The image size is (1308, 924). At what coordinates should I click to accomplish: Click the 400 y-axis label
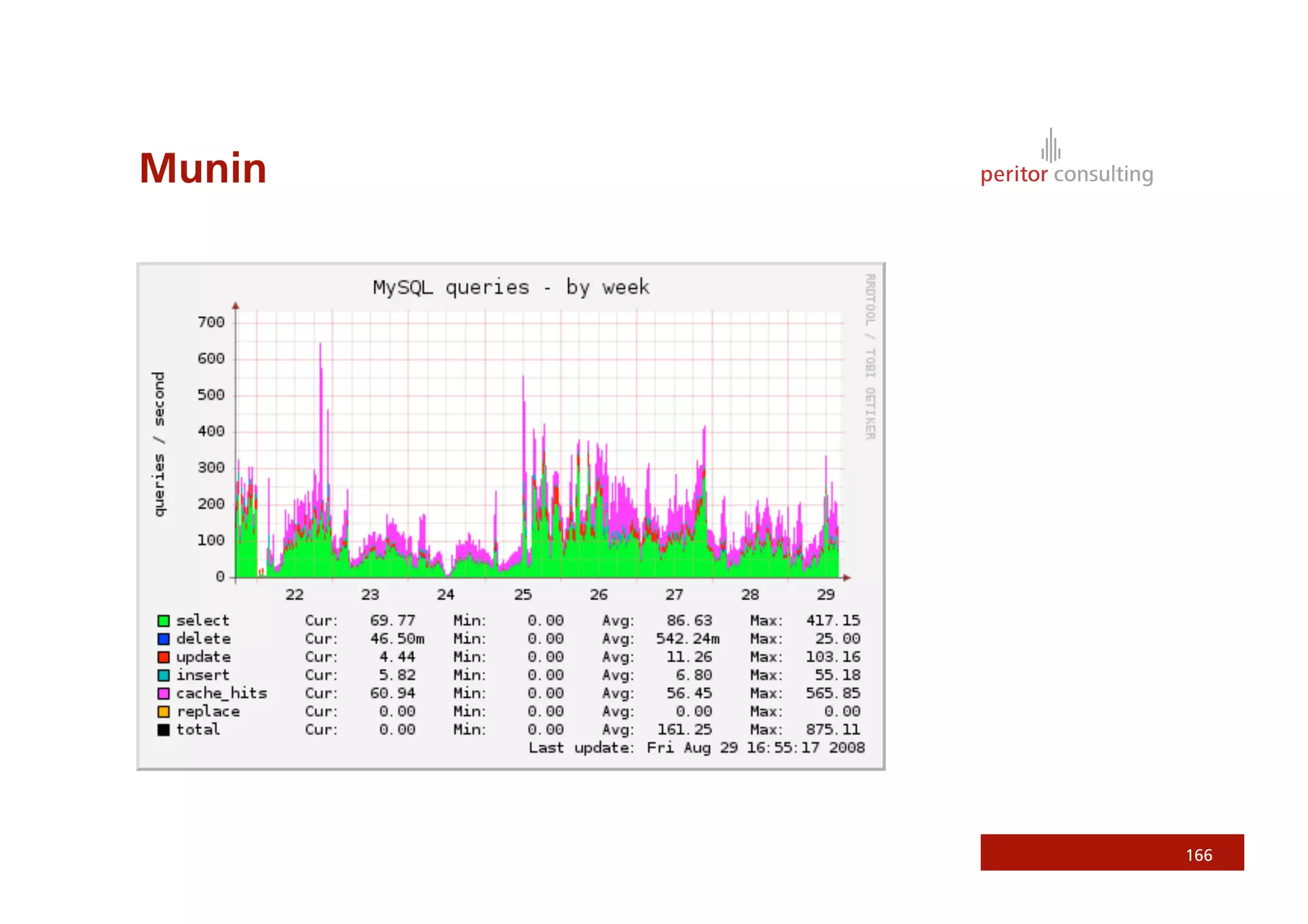tap(211, 432)
